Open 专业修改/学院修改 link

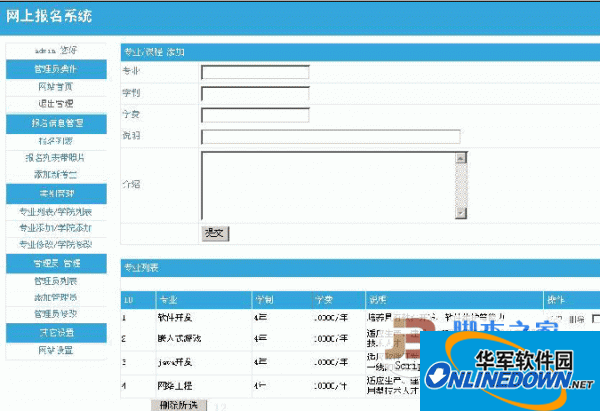coord(56,245)
